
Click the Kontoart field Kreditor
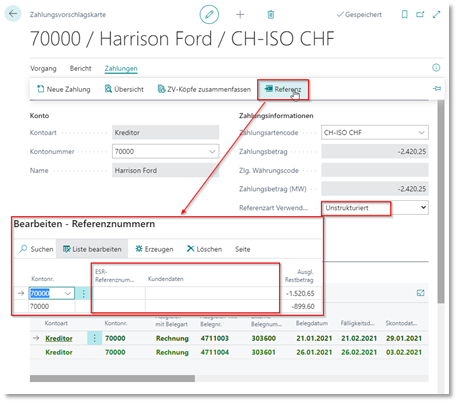(x=165, y=133)
